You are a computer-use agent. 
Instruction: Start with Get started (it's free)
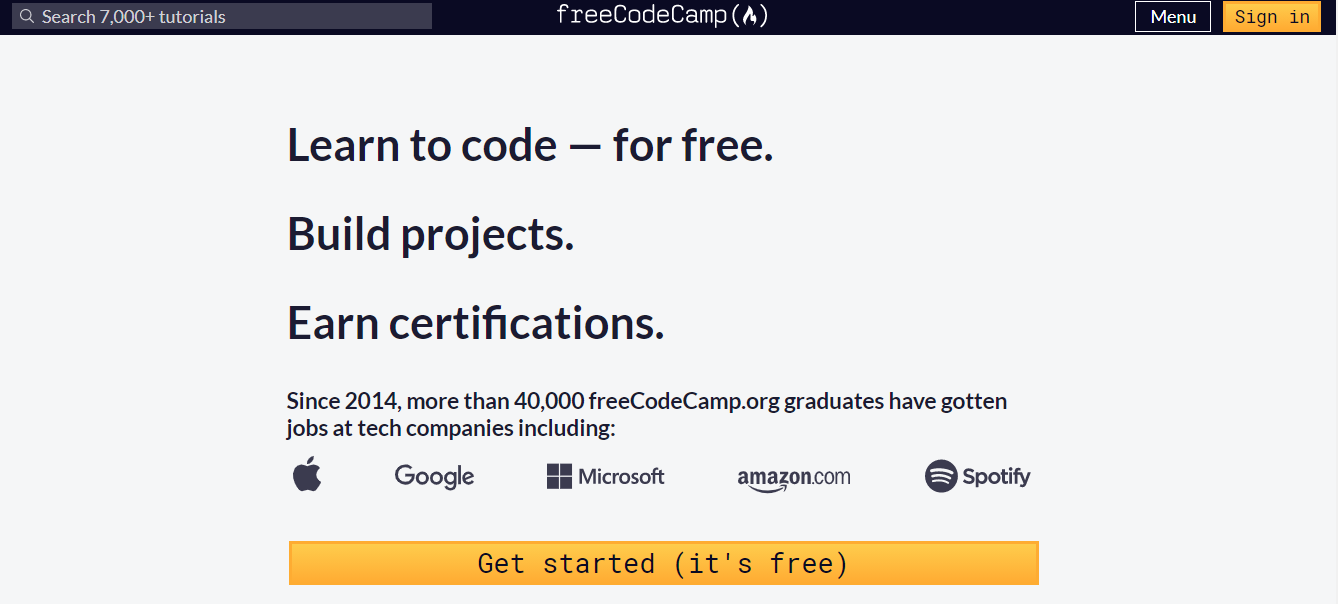pos(664,563)
